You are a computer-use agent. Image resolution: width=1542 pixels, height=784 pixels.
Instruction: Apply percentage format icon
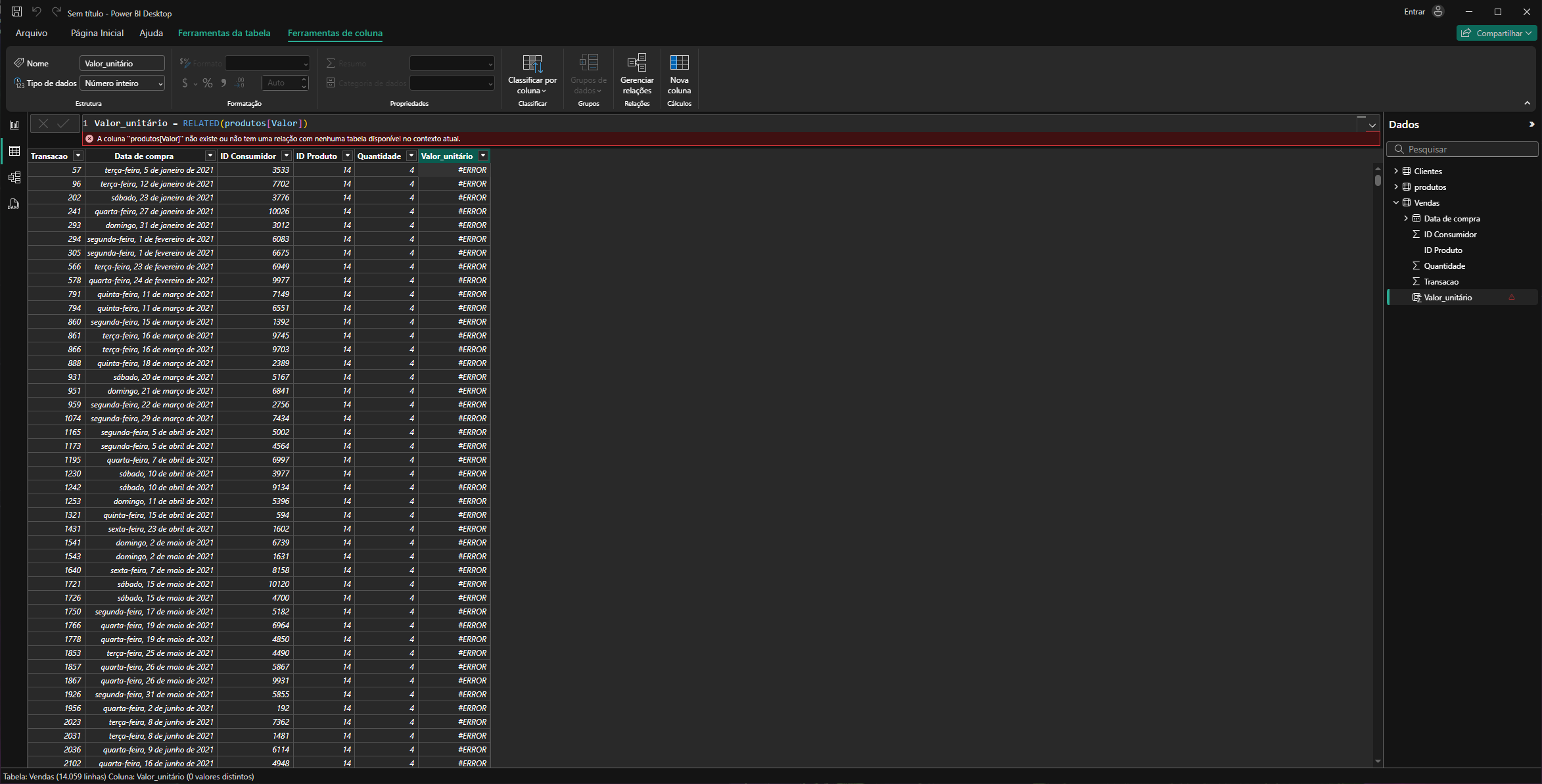click(x=208, y=83)
